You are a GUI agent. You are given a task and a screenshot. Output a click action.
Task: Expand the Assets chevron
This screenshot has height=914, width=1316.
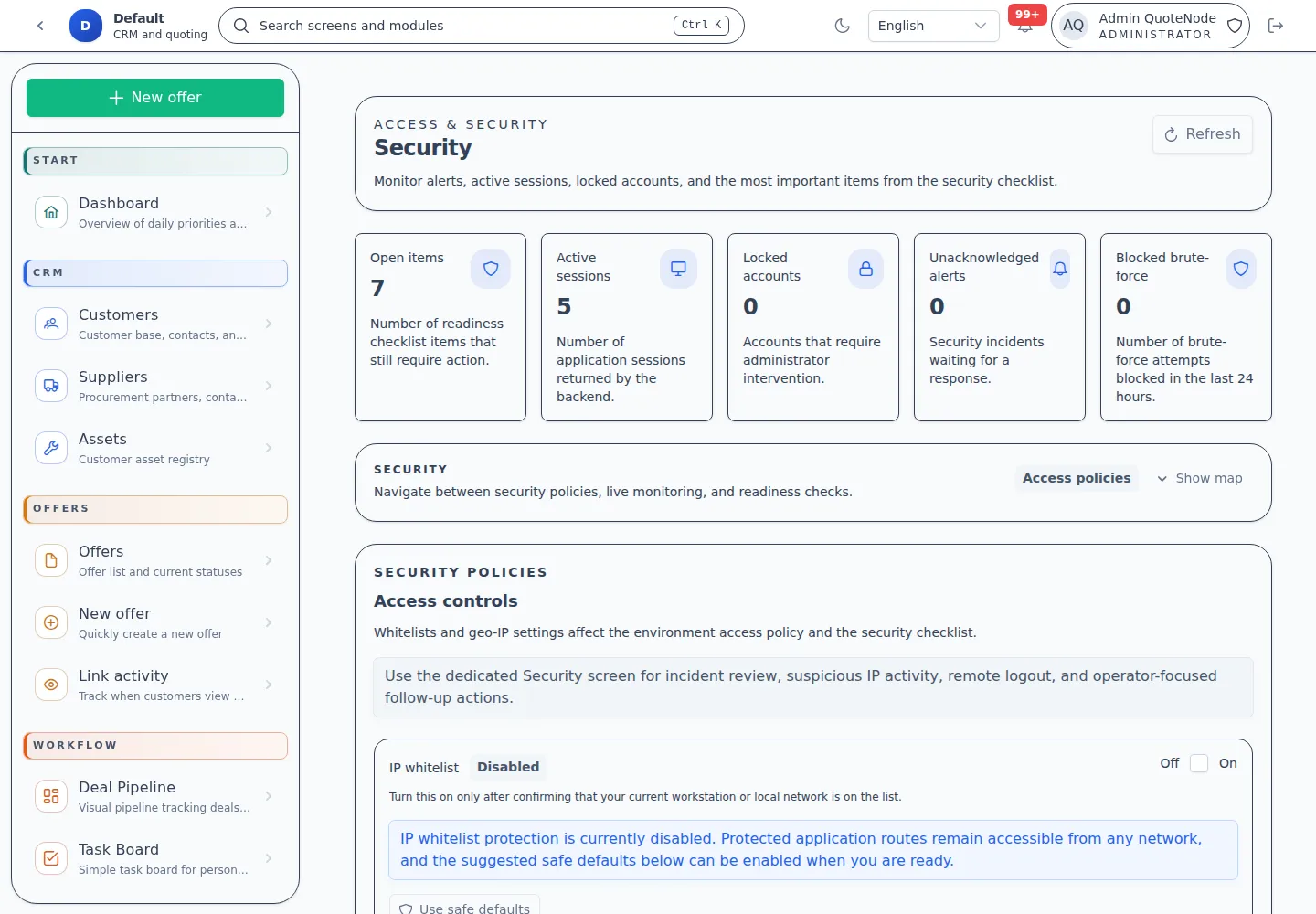[x=269, y=448]
